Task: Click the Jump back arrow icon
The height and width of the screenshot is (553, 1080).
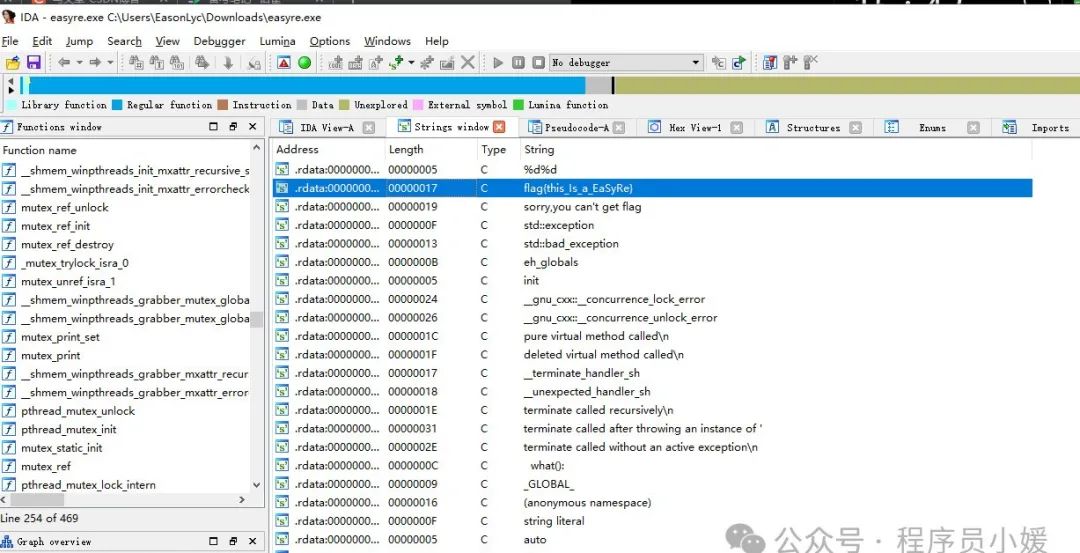Action: tap(64, 63)
